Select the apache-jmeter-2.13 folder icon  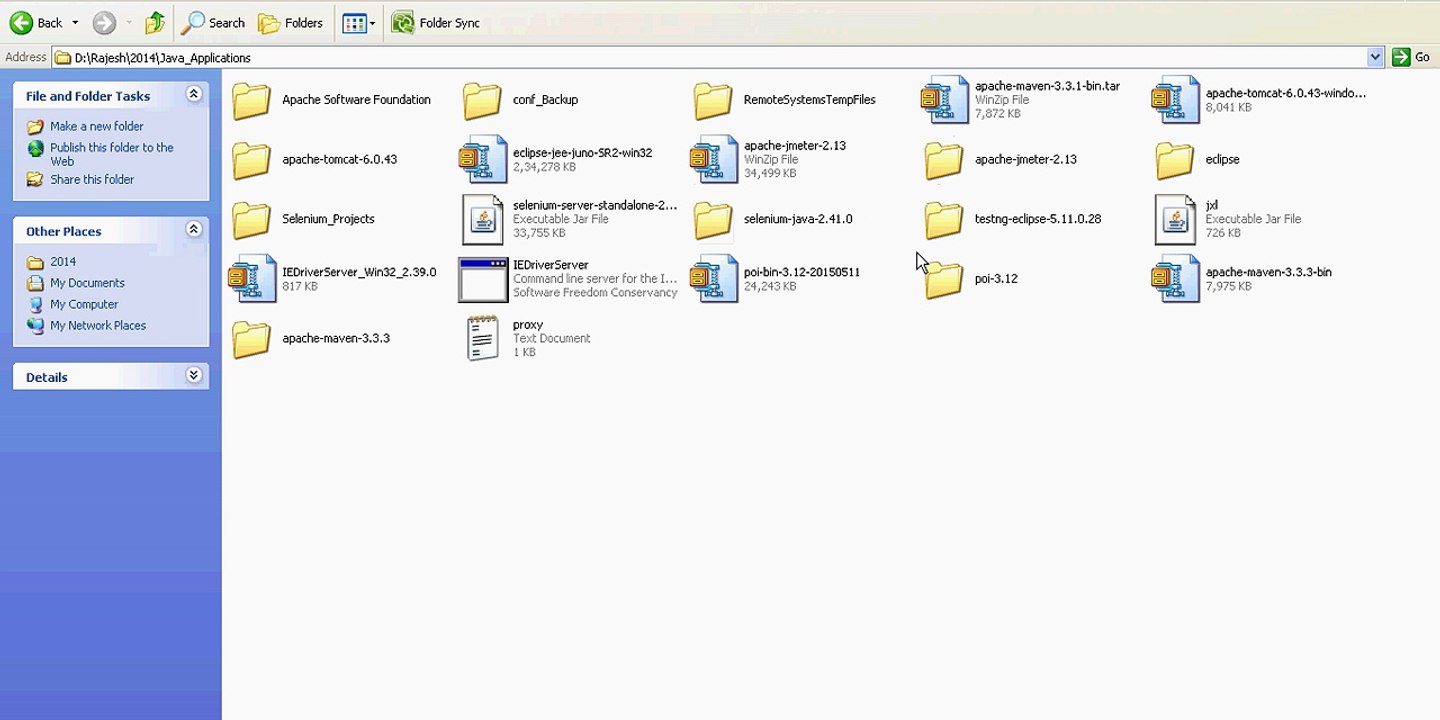[x=944, y=160]
